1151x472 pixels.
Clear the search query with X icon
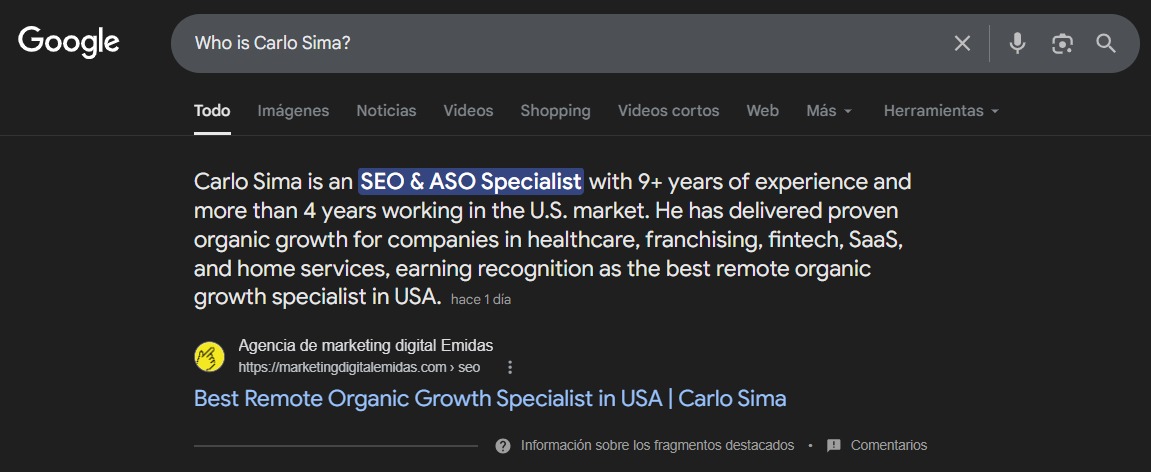pyautogui.click(x=962, y=43)
